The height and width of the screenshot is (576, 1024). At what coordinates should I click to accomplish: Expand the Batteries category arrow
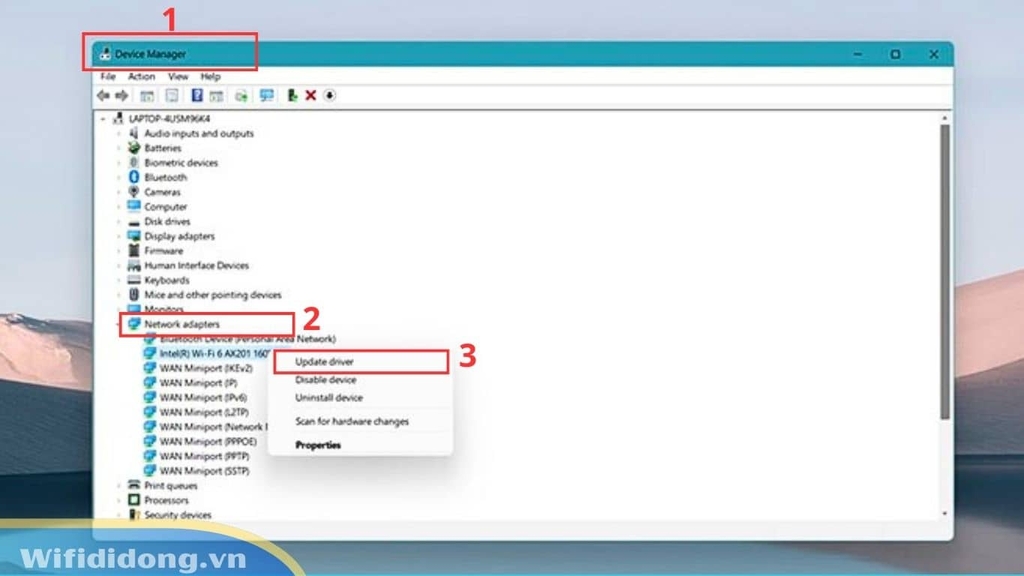click(119, 148)
